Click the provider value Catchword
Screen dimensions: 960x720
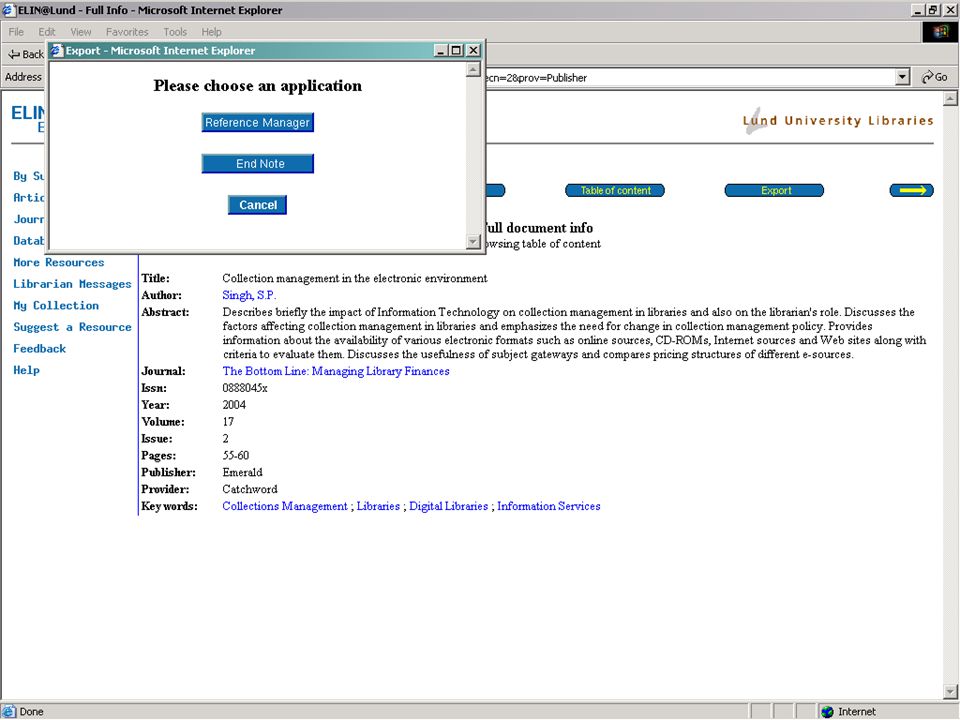[250, 489]
